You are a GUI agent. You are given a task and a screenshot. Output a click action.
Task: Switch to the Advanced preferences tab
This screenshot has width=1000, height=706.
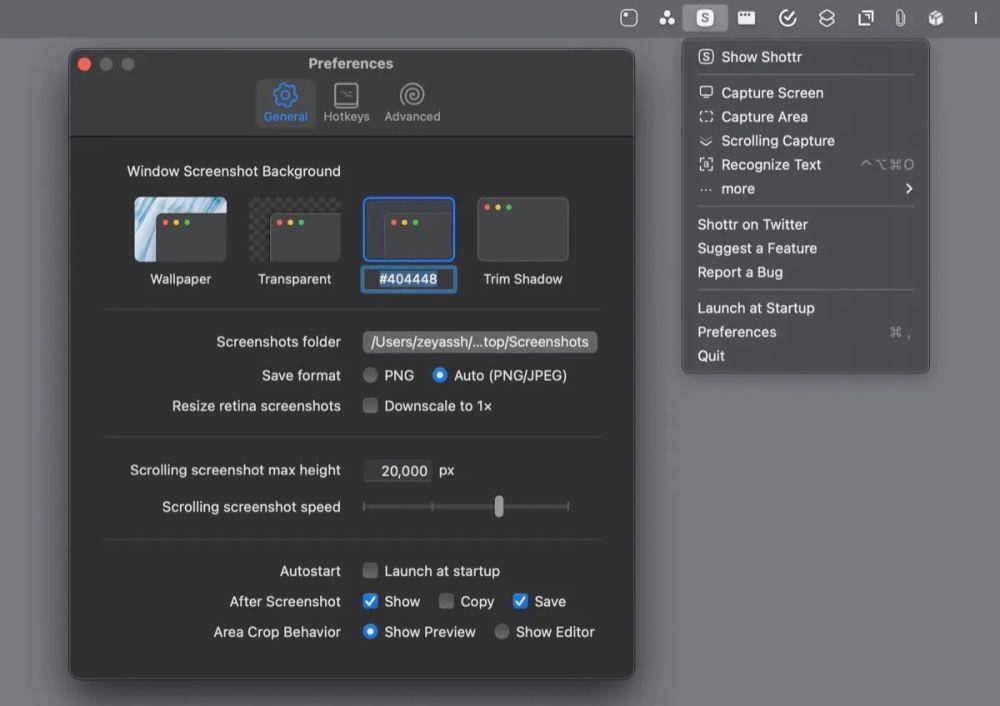[412, 103]
